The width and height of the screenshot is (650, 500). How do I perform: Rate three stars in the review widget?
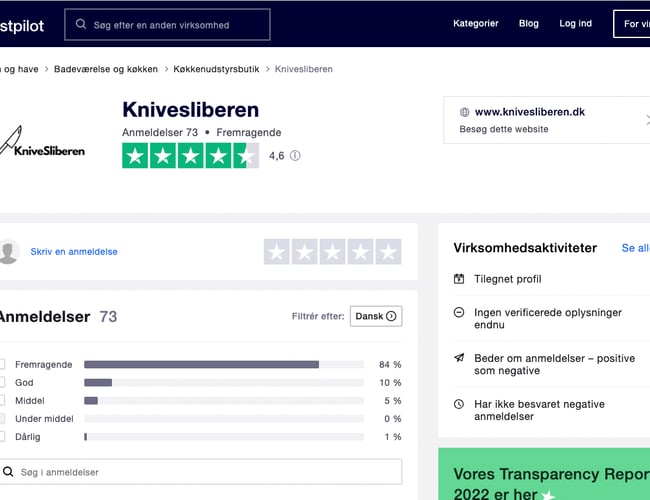click(332, 252)
